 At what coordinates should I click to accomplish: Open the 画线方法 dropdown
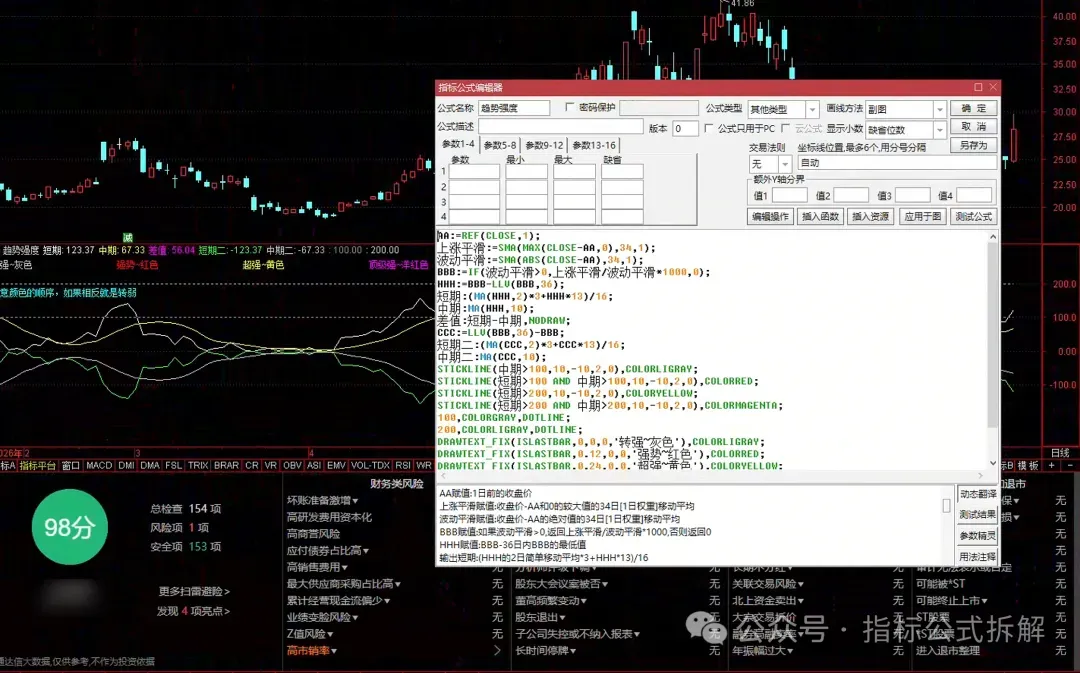pyautogui.click(x=939, y=110)
